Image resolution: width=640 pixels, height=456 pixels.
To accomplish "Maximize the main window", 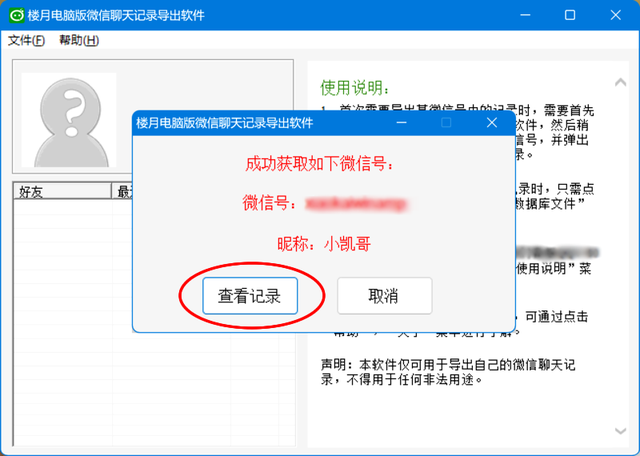I will [x=570, y=15].
